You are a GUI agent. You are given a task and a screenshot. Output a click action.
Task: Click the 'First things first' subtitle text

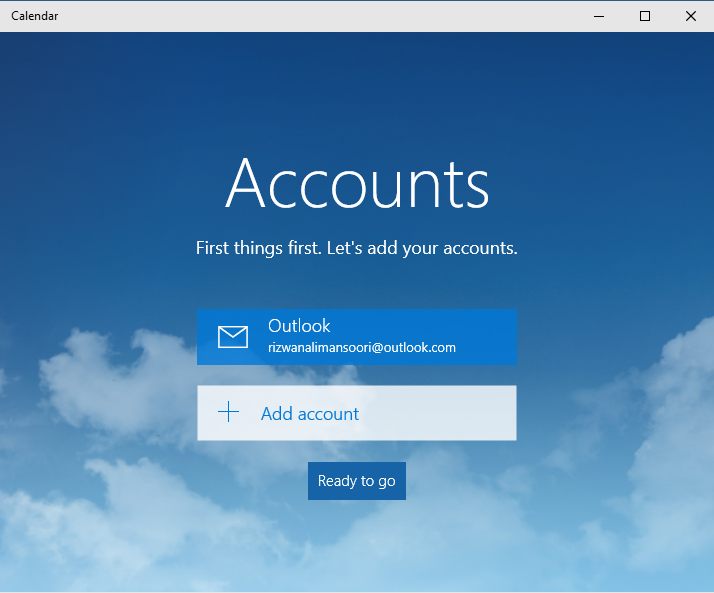[x=357, y=248]
